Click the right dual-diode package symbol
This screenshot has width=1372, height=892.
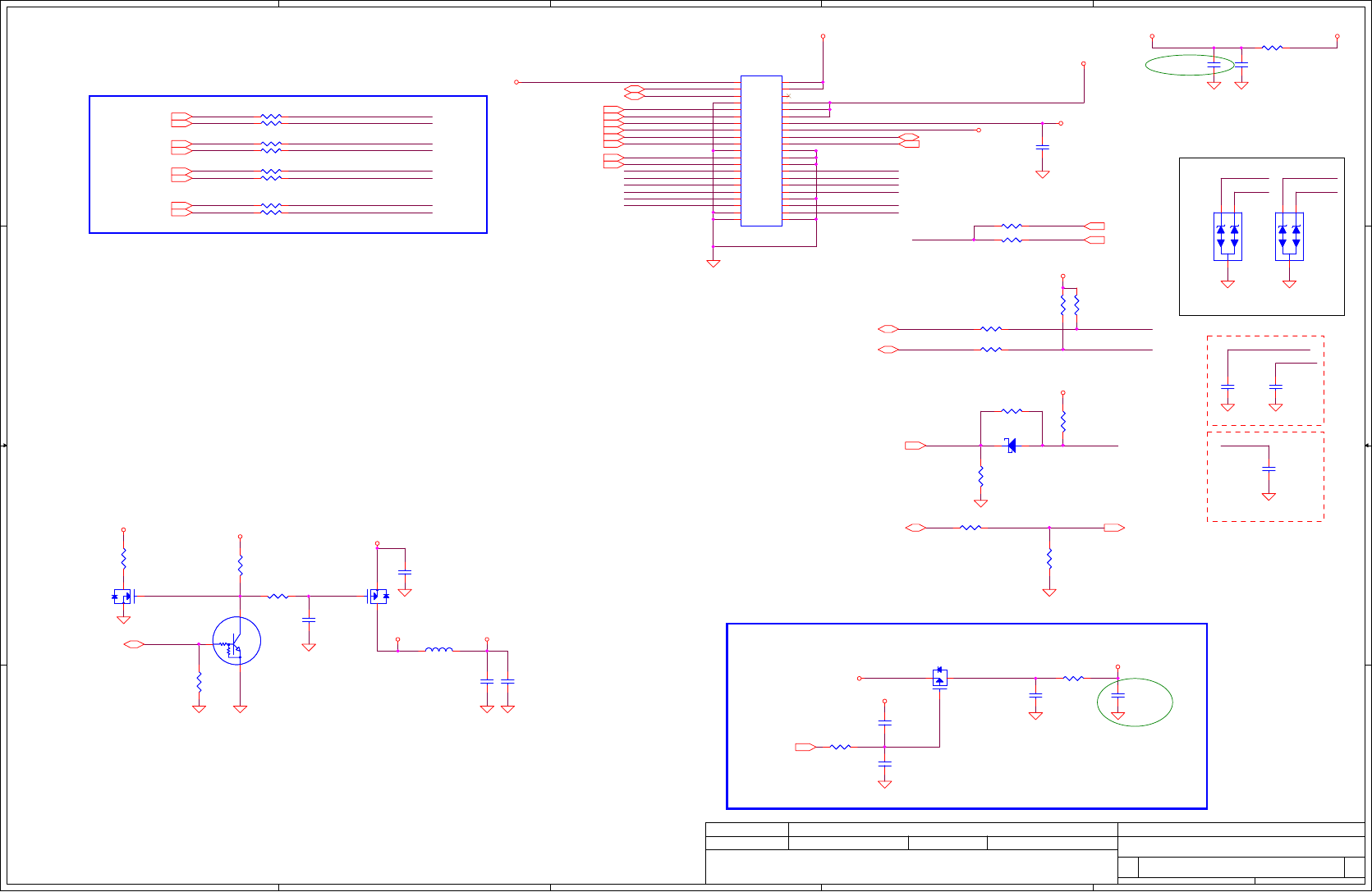tap(1289, 237)
